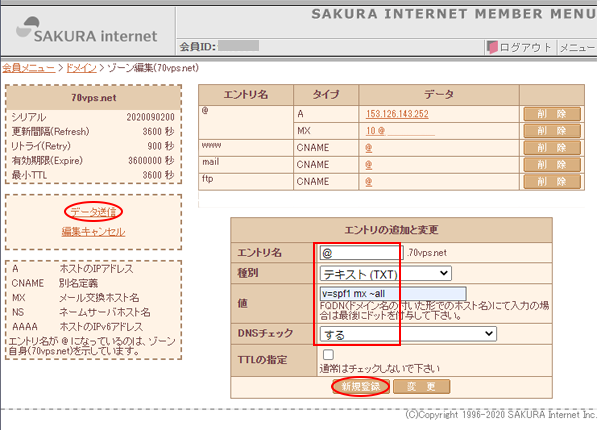Click the エントリの追加と変更 form heading
Screen dimensions: 600x430
(391, 230)
